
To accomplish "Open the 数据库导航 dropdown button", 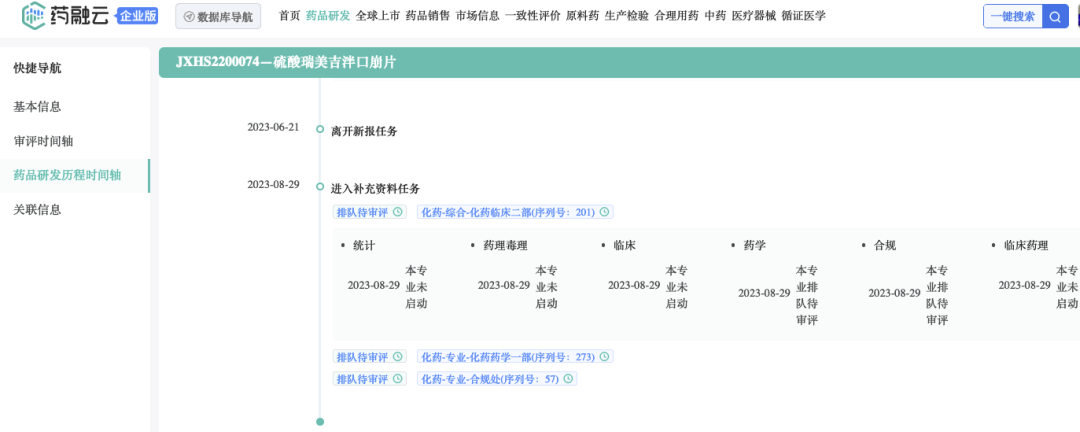I will (x=217, y=16).
